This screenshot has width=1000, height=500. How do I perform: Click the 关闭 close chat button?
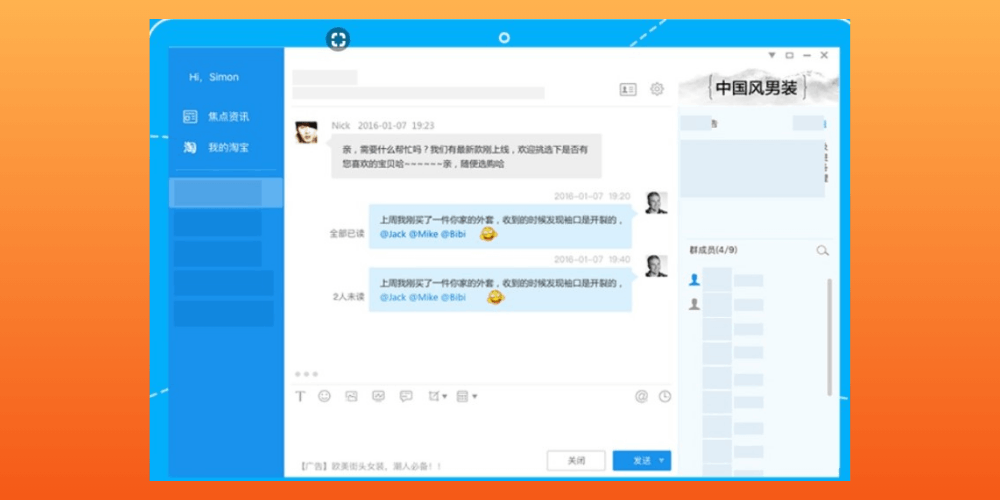[576, 460]
